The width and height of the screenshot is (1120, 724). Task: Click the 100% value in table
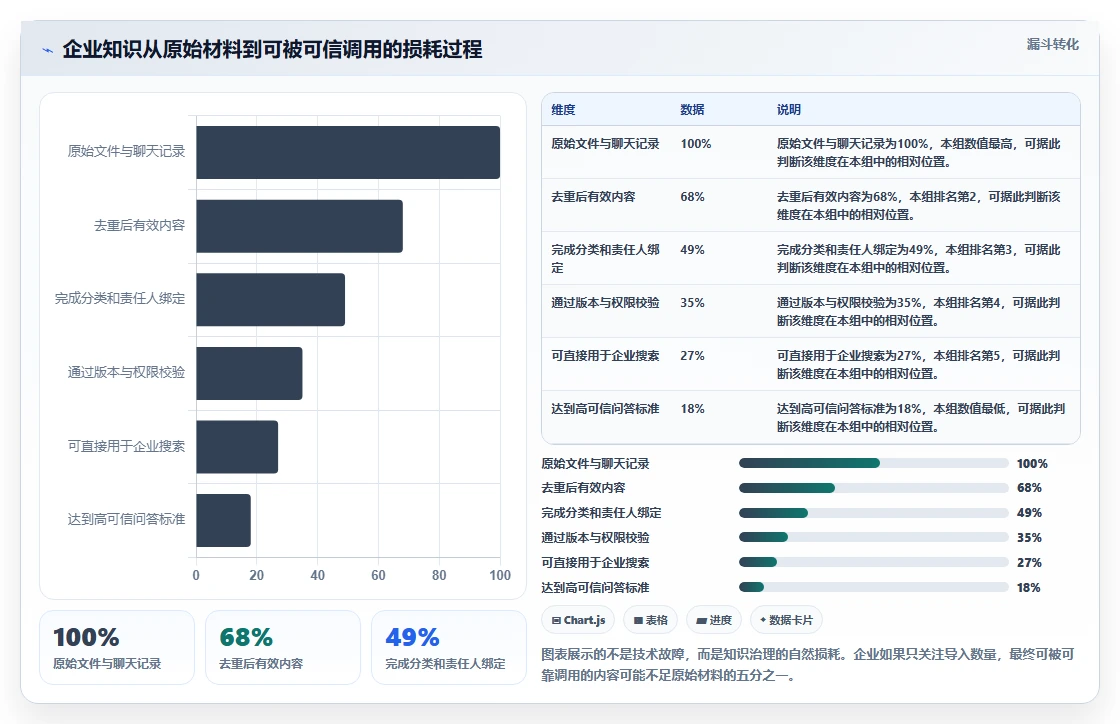pos(696,144)
